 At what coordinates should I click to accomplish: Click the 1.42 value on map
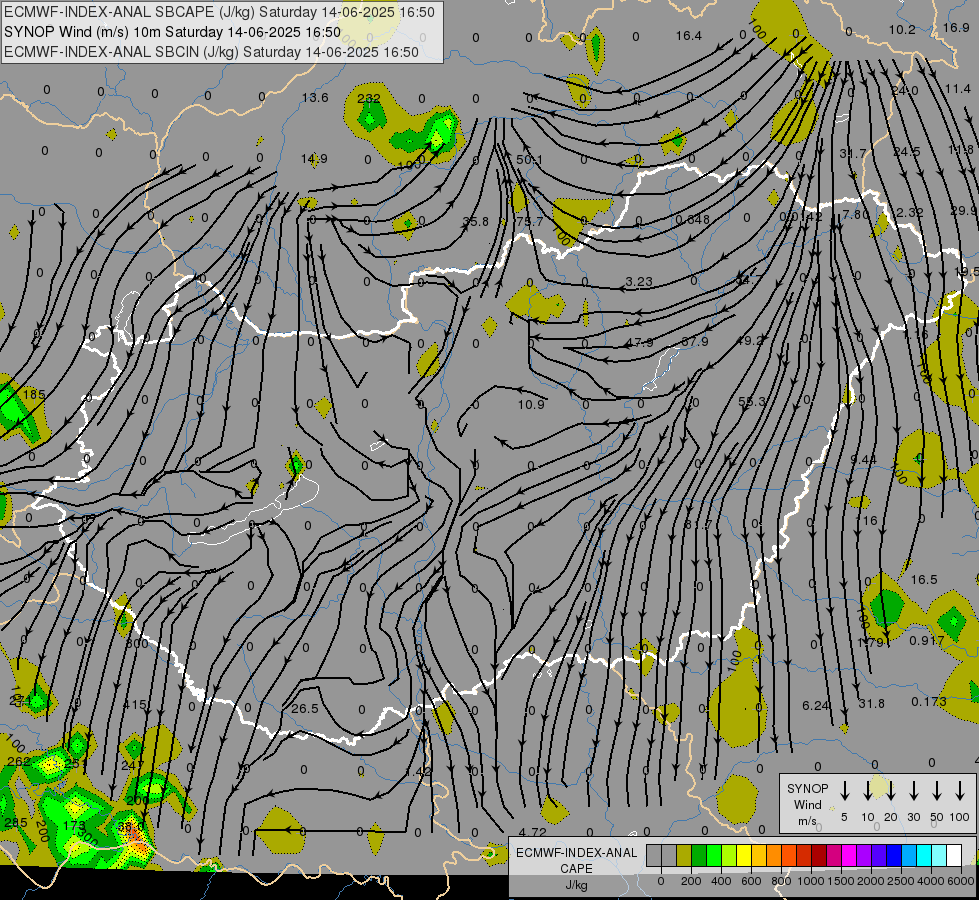(418, 771)
